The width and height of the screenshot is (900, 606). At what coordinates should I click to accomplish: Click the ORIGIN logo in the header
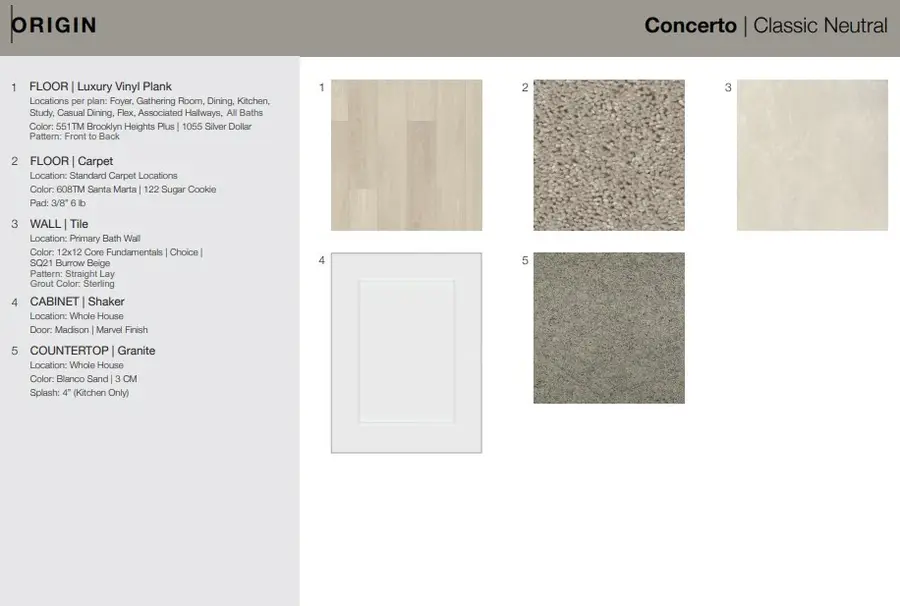pyautogui.click(x=54, y=25)
